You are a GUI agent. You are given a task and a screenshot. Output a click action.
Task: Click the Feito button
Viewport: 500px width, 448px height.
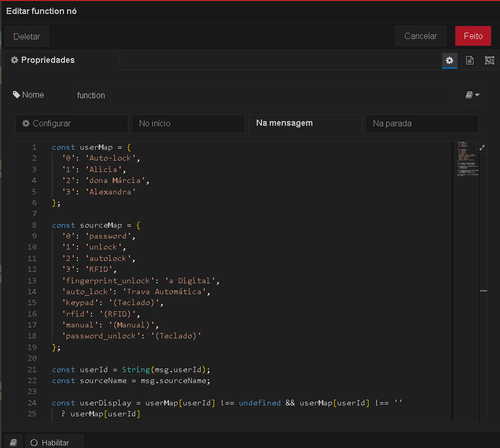[473, 36]
